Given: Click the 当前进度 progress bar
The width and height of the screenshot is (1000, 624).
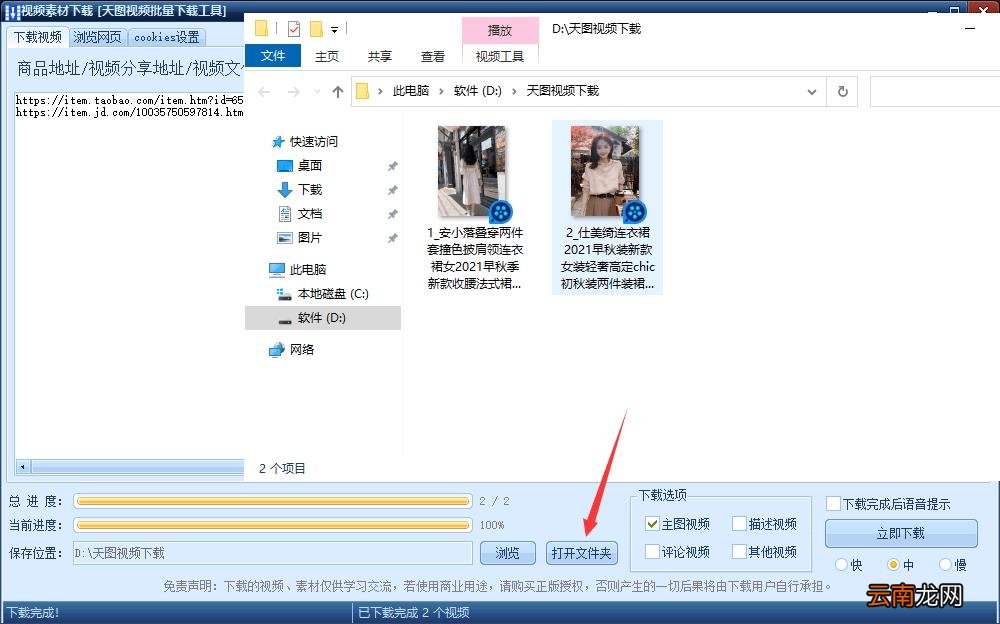Looking at the screenshot, I should tap(273, 525).
